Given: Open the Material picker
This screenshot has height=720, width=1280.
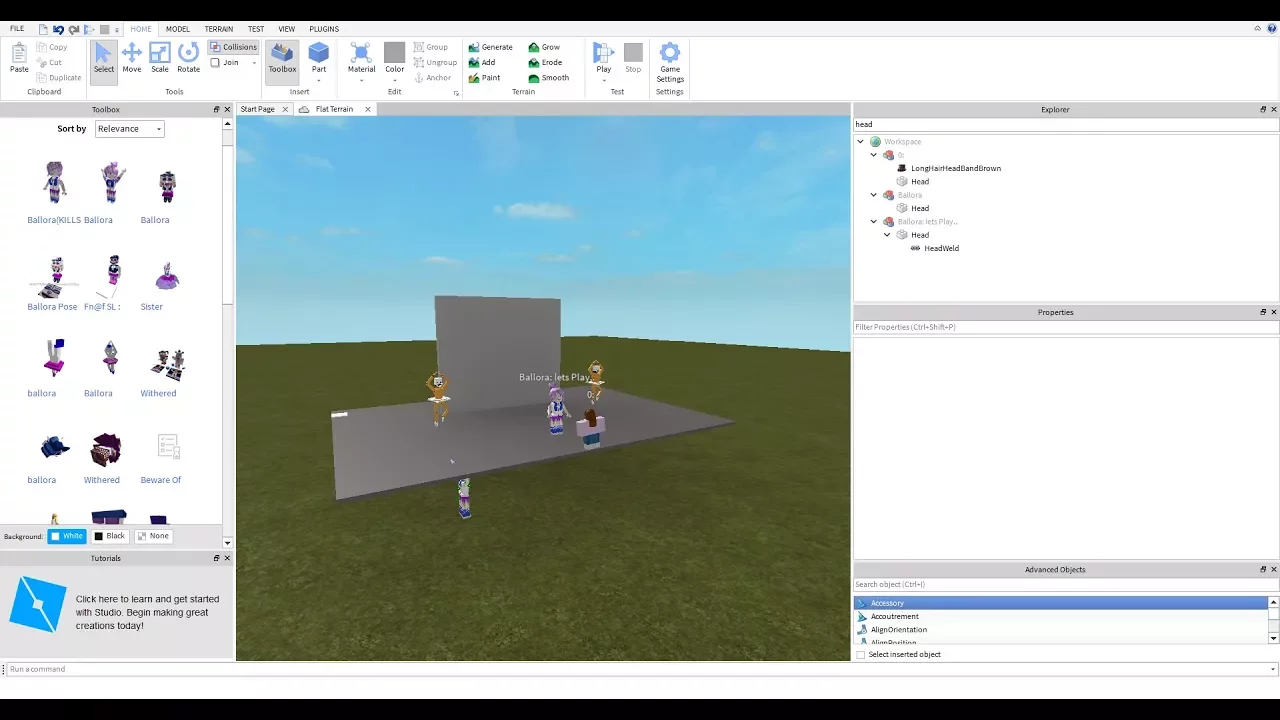Looking at the screenshot, I should 361,58.
